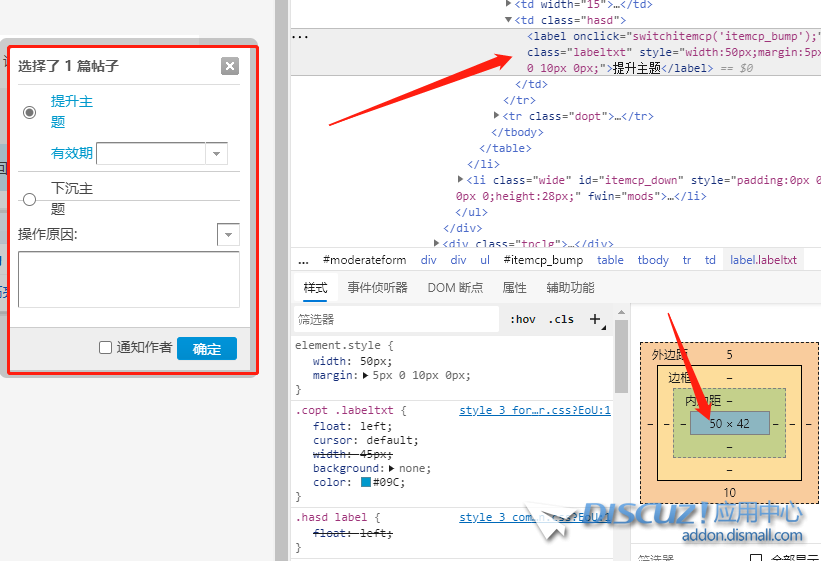Image resolution: width=821 pixels, height=561 pixels.
Task: Switch to the 事件侦听器 tab
Action: click(x=377, y=288)
